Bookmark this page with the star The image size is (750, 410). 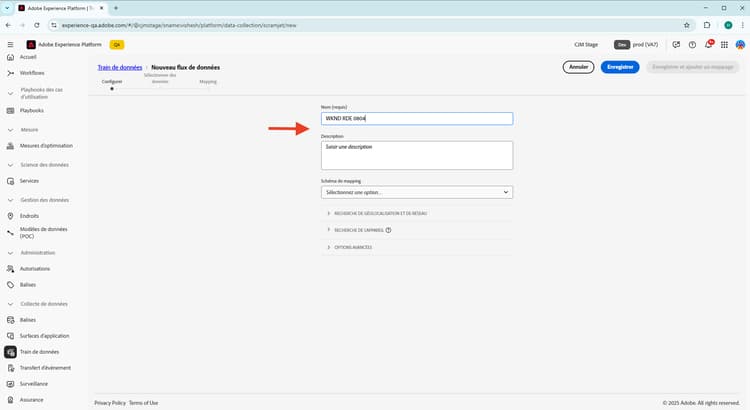686,25
